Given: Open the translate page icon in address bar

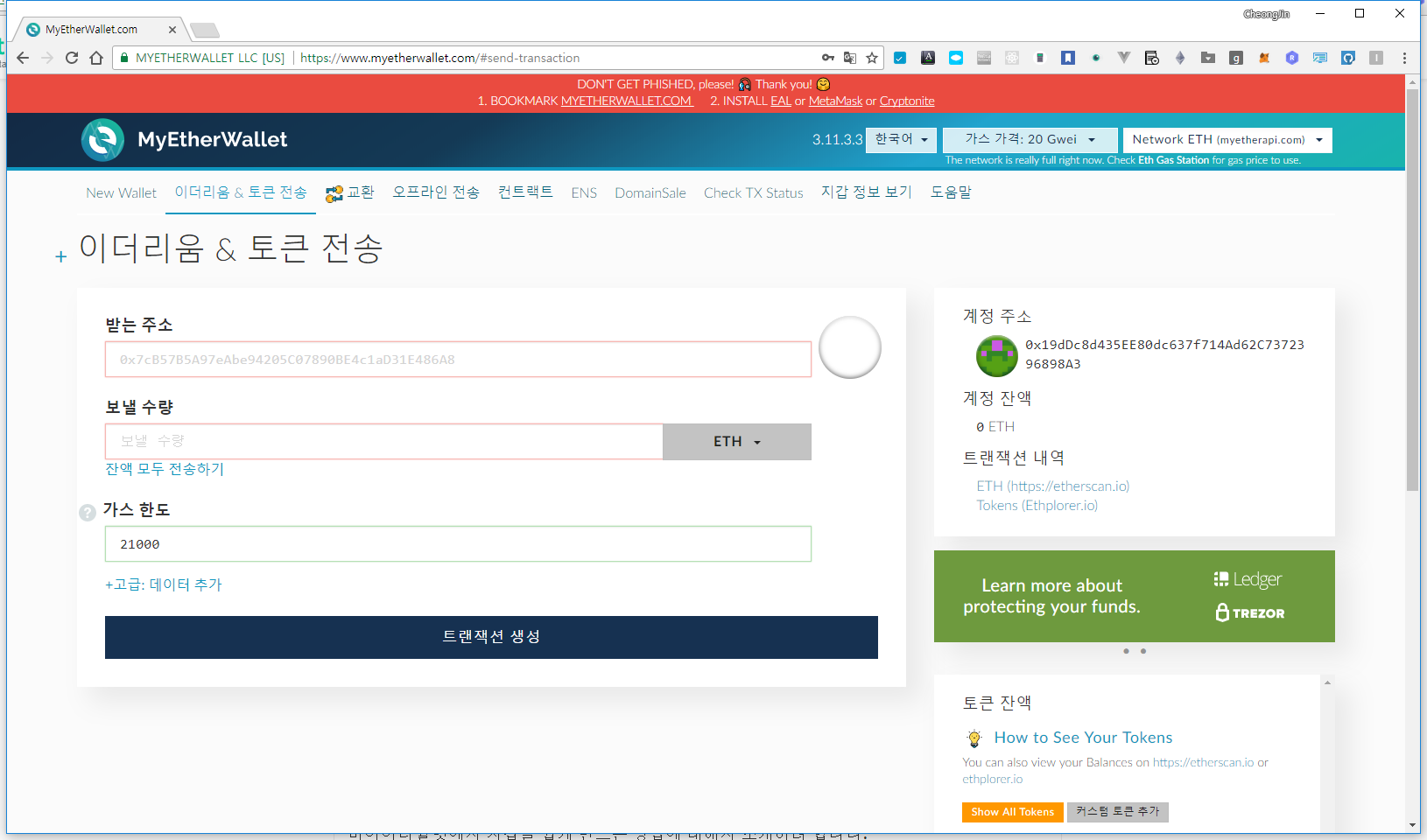Looking at the screenshot, I should tap(849, 58).
